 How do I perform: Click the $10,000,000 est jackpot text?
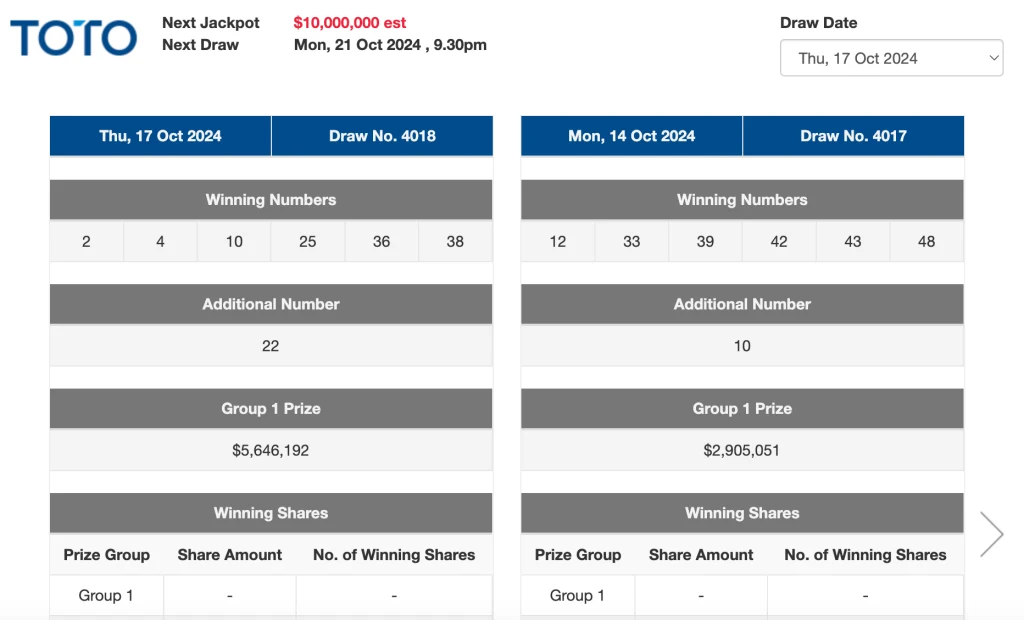pos(349,23)
